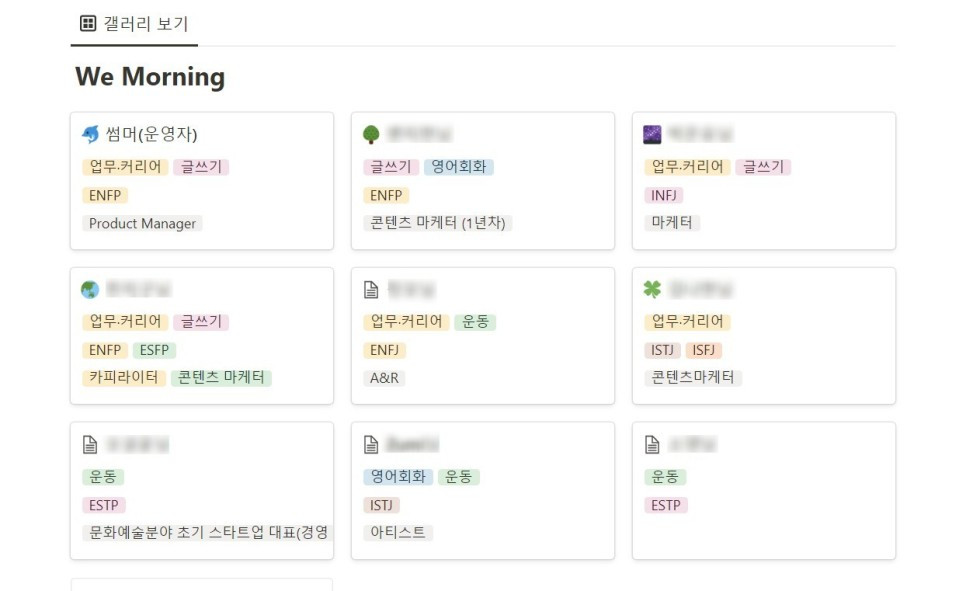The image size is (966, 591).
Task: Open the 아티스트 card
Action: pos(482,490)
